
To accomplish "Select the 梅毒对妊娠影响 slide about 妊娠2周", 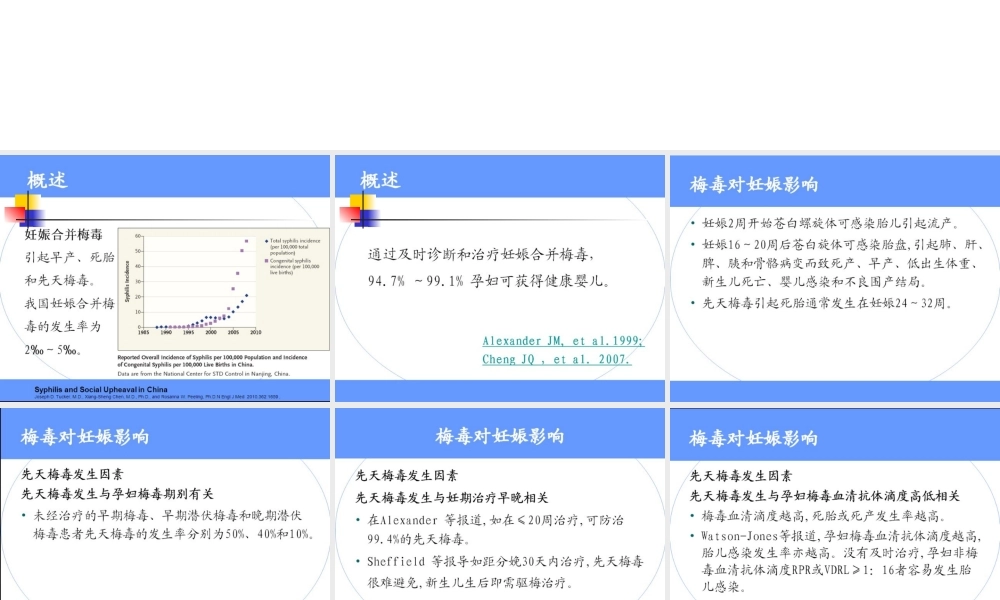I will [835, 278].
